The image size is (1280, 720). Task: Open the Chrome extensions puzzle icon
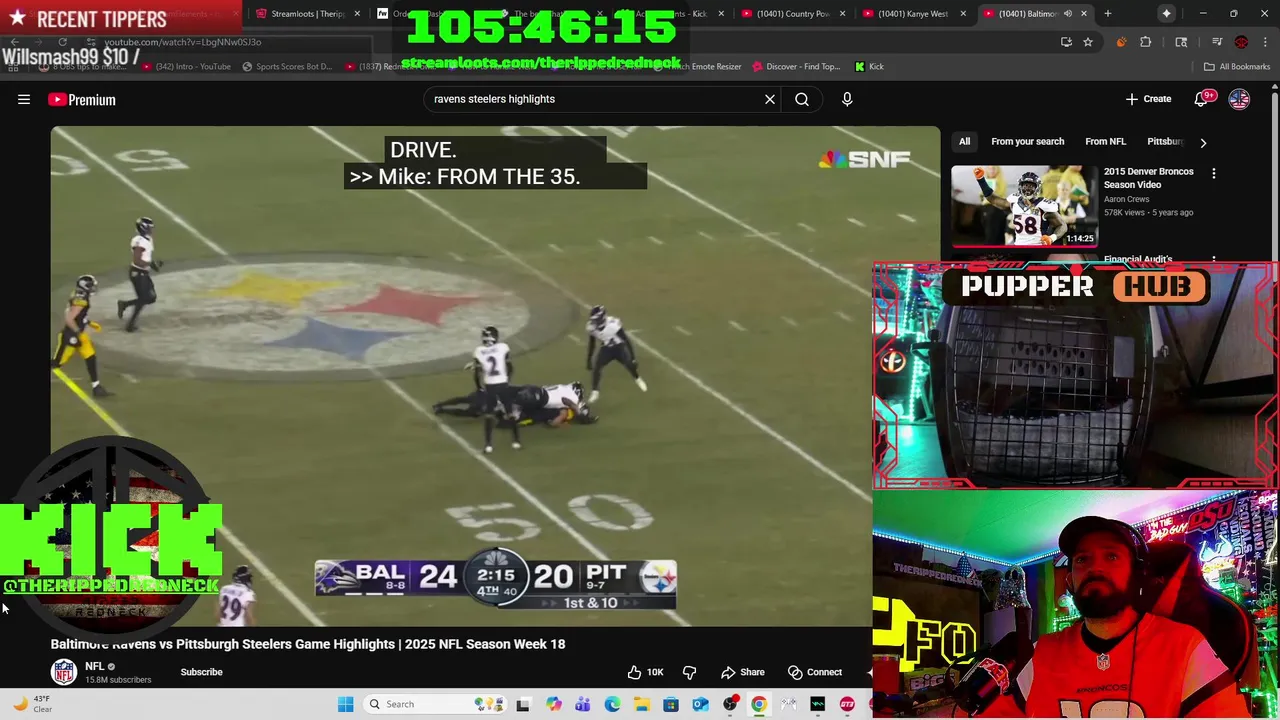pyautogui.click(x=1146, y=42)
